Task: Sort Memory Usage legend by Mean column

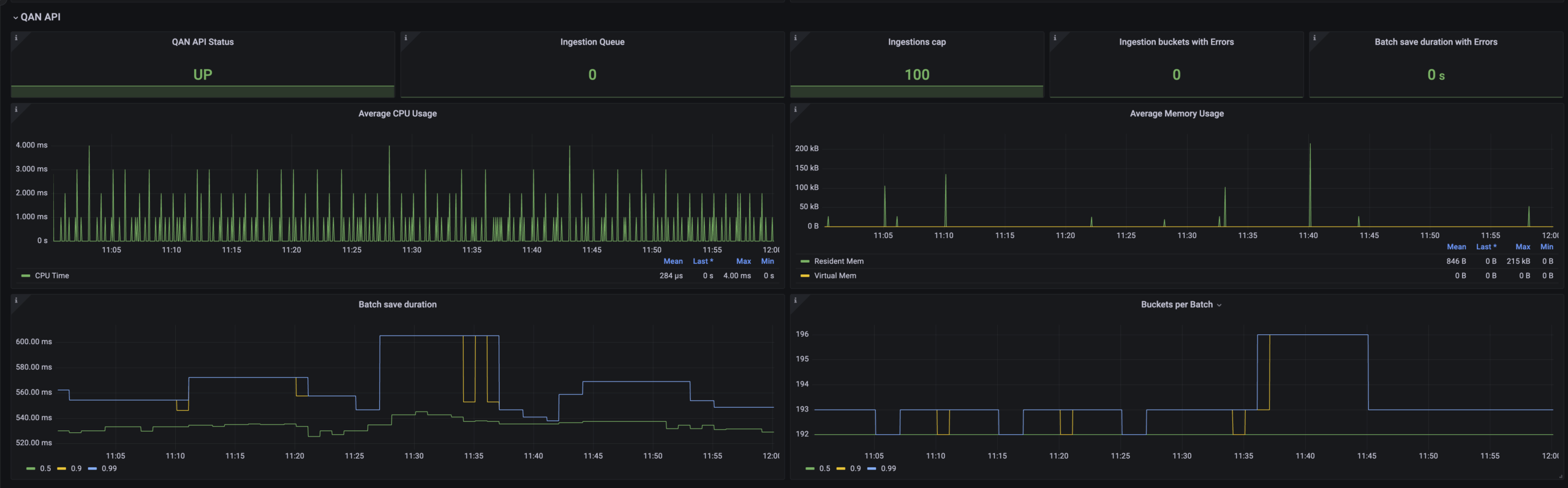Action: tap(1456, 247)
